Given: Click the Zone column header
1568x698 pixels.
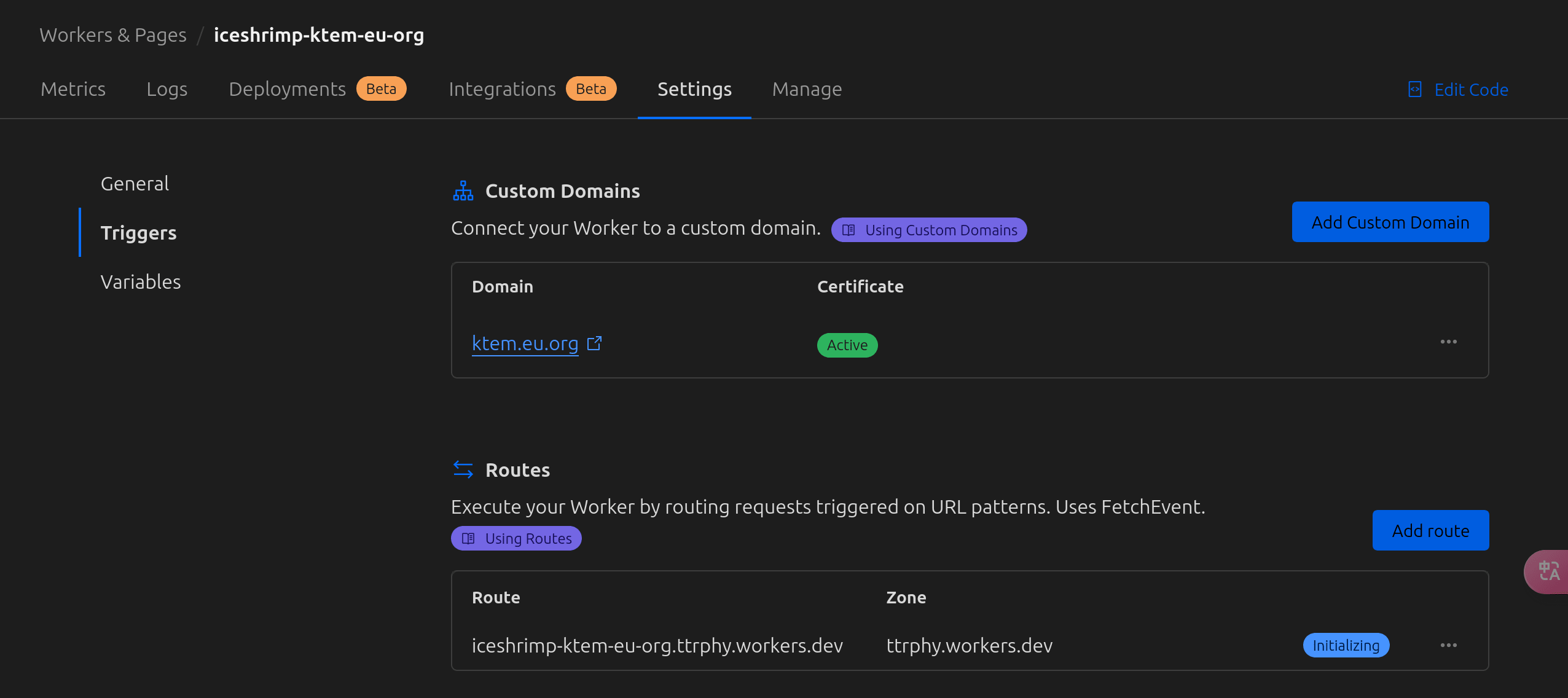Looking at the screenshot, I should (x=906, y=597).
